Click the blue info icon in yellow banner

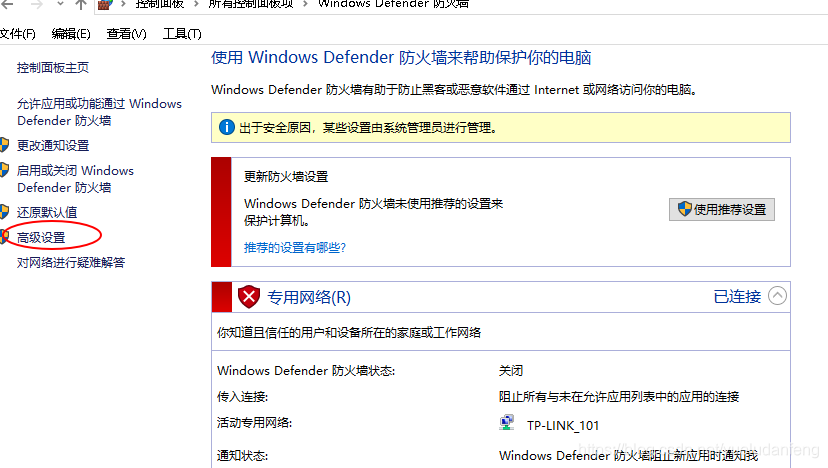click(x=227, y=127)
